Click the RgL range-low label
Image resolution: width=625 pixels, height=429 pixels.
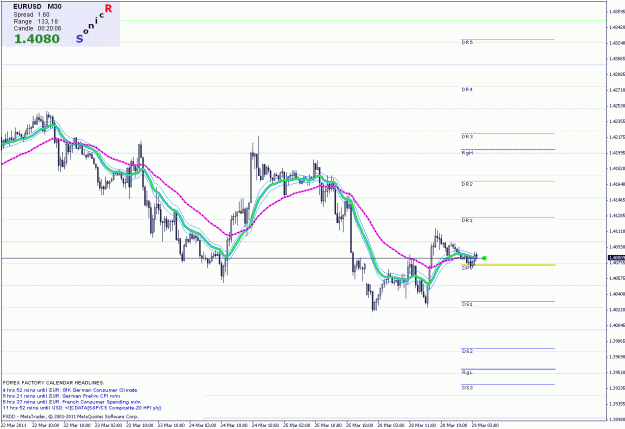point(467,372)
